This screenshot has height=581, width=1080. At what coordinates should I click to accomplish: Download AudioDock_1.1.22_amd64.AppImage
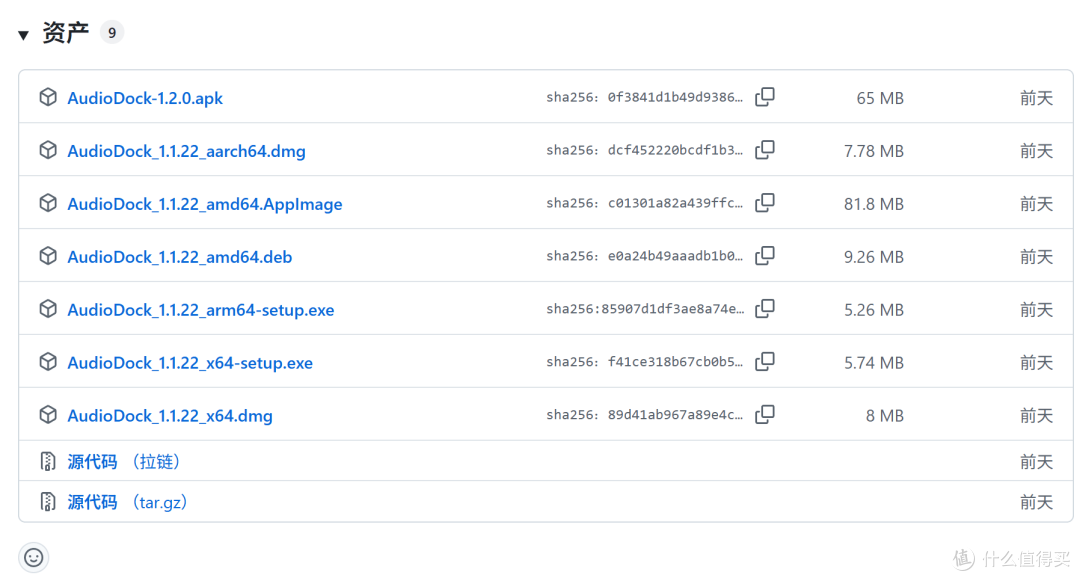(x=205, y=204)
